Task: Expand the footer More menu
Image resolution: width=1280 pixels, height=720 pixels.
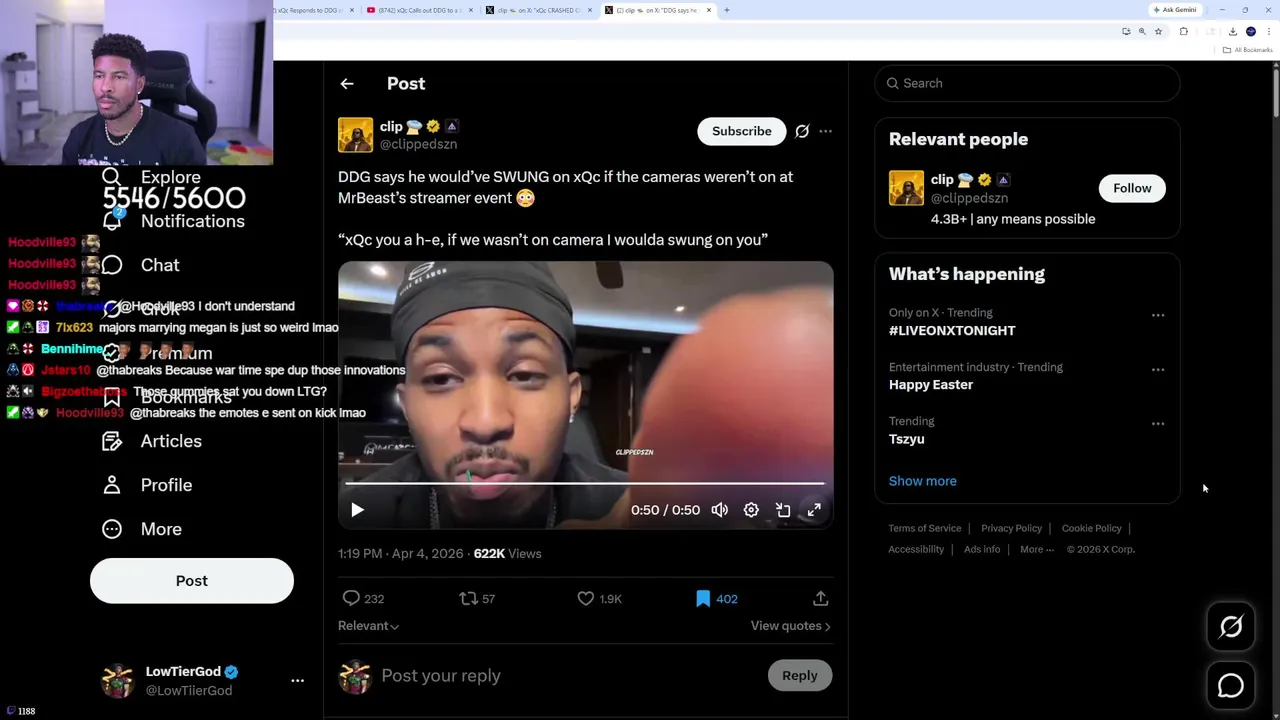Action: pos(1037,549)
